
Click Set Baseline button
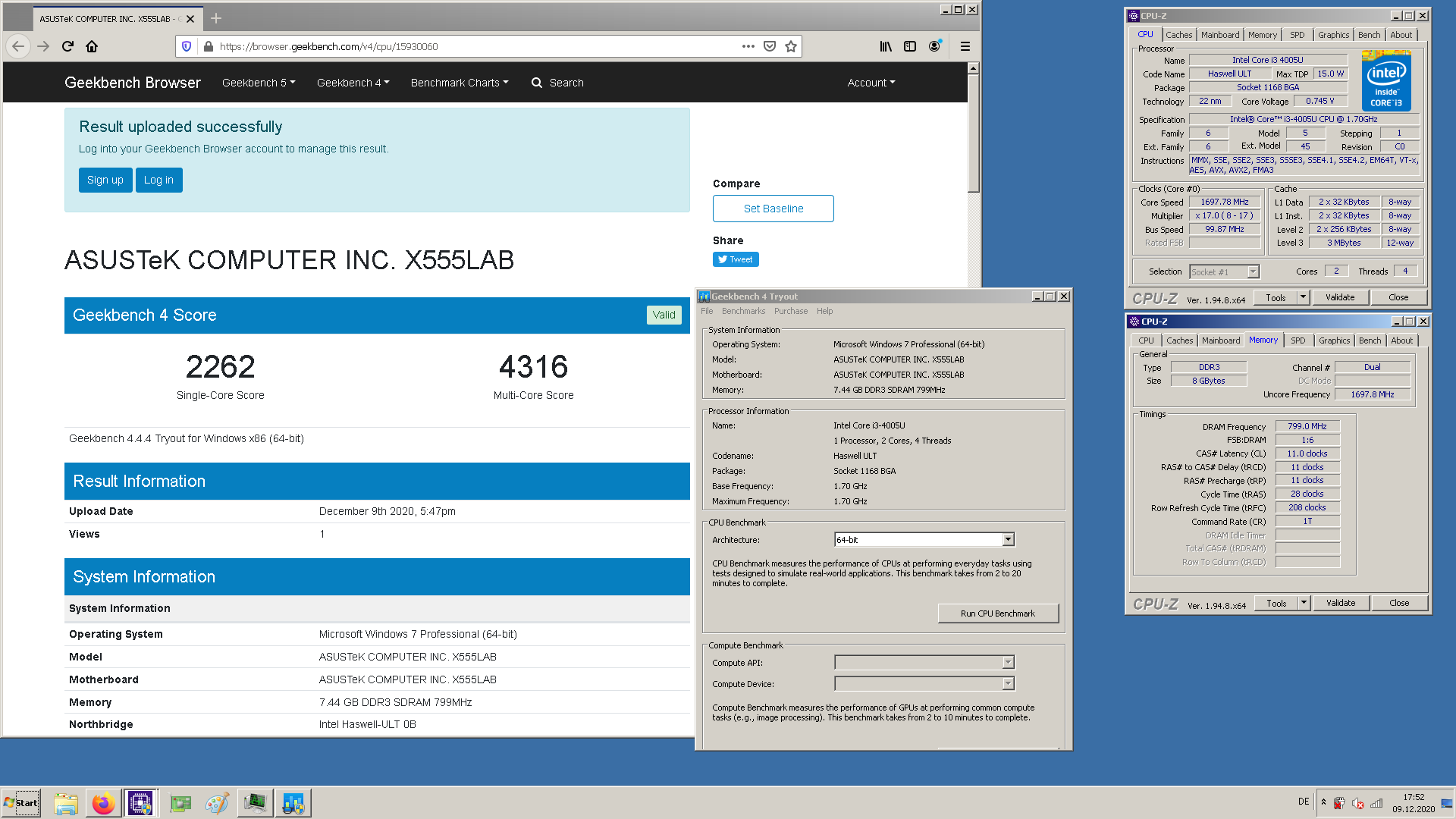pyautogui.click(x=773, y=209)
